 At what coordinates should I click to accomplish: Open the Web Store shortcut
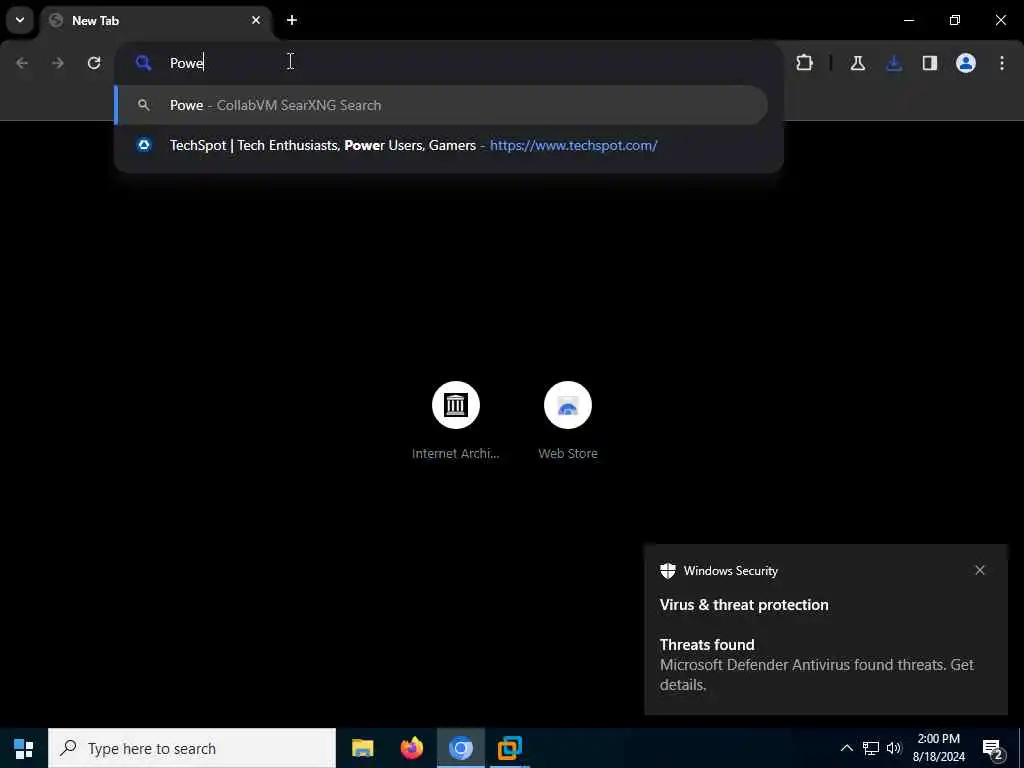tap(568, 421)
